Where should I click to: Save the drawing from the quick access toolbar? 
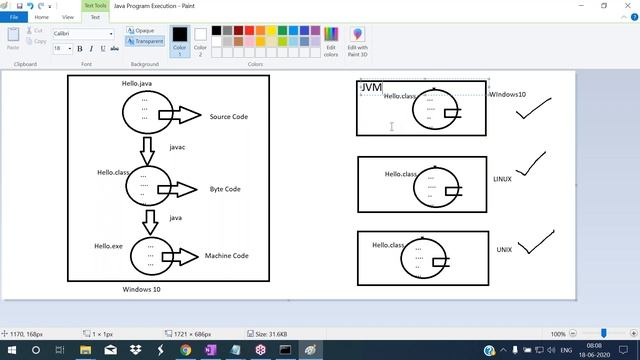click(x=19, y=6)
